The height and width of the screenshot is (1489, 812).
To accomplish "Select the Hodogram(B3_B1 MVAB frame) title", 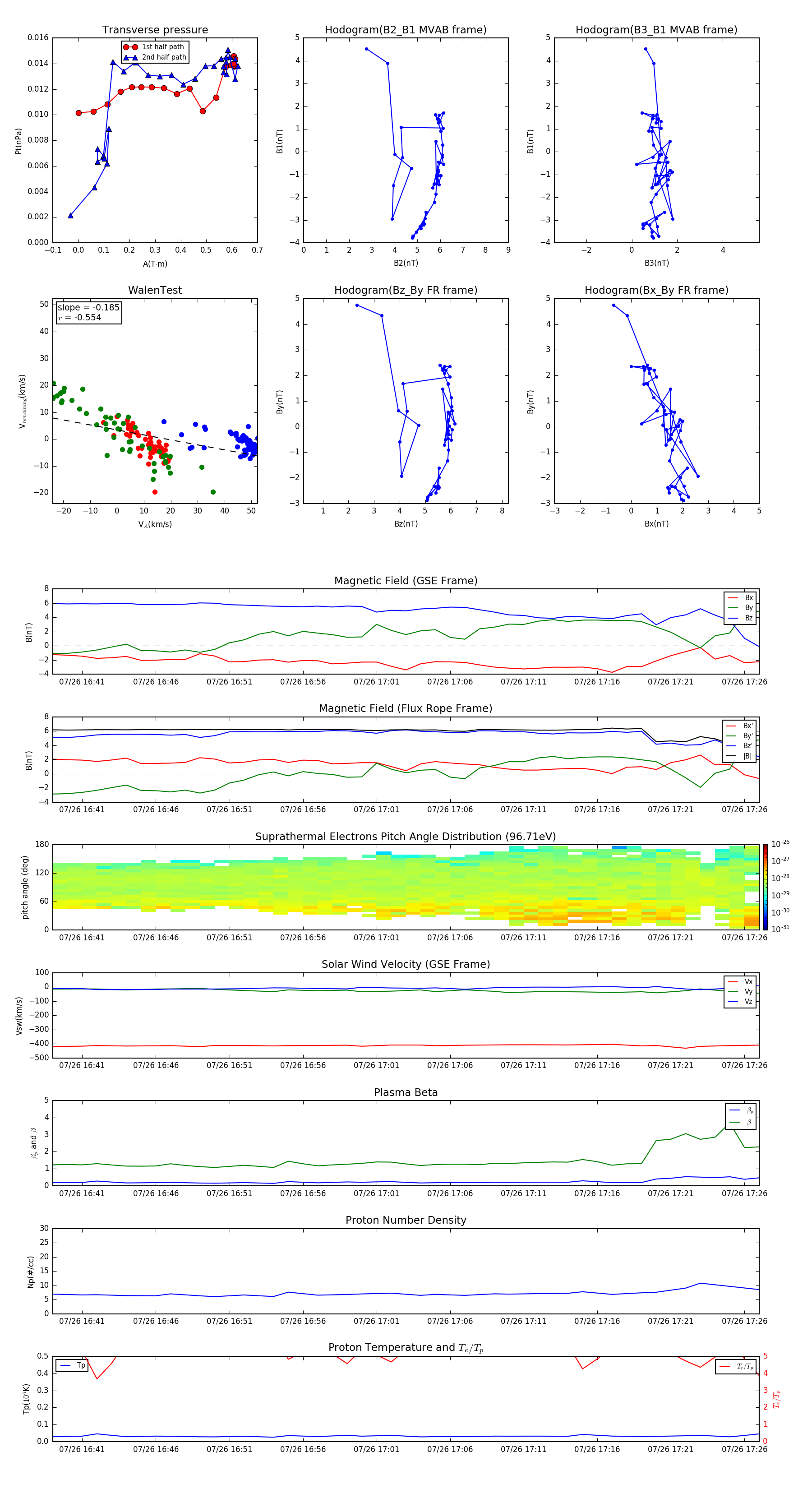I will click(656, 30).
